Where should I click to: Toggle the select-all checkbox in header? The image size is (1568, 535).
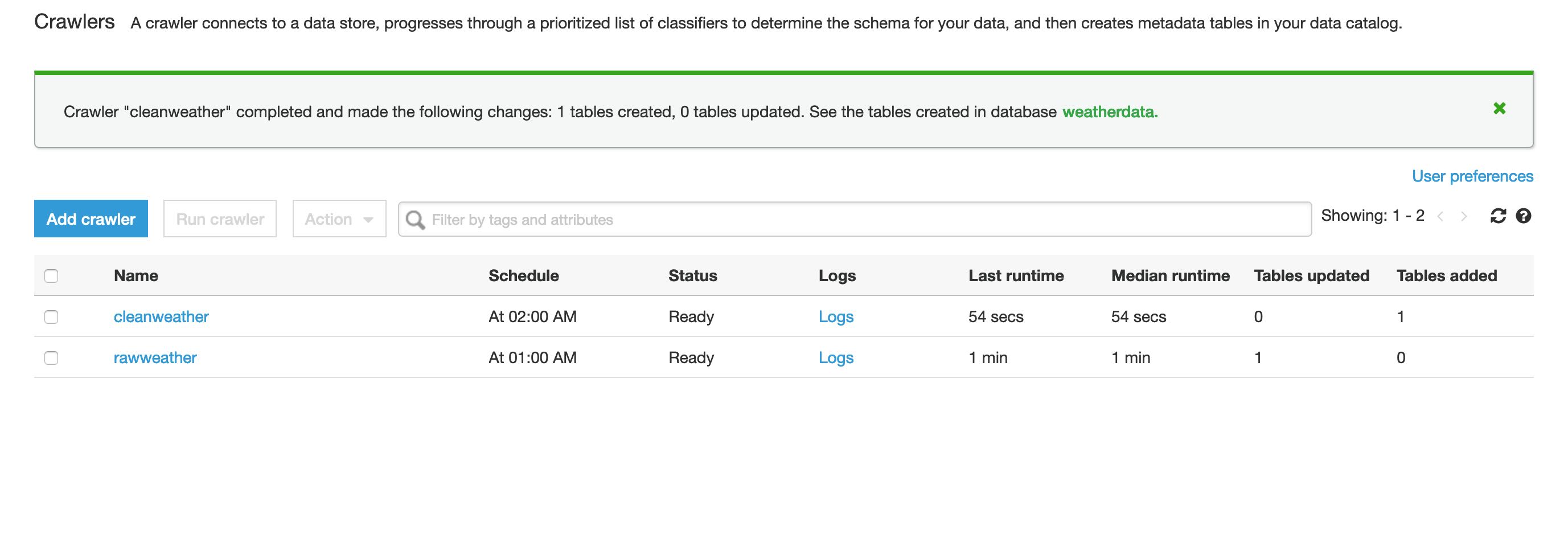(51, 277)
